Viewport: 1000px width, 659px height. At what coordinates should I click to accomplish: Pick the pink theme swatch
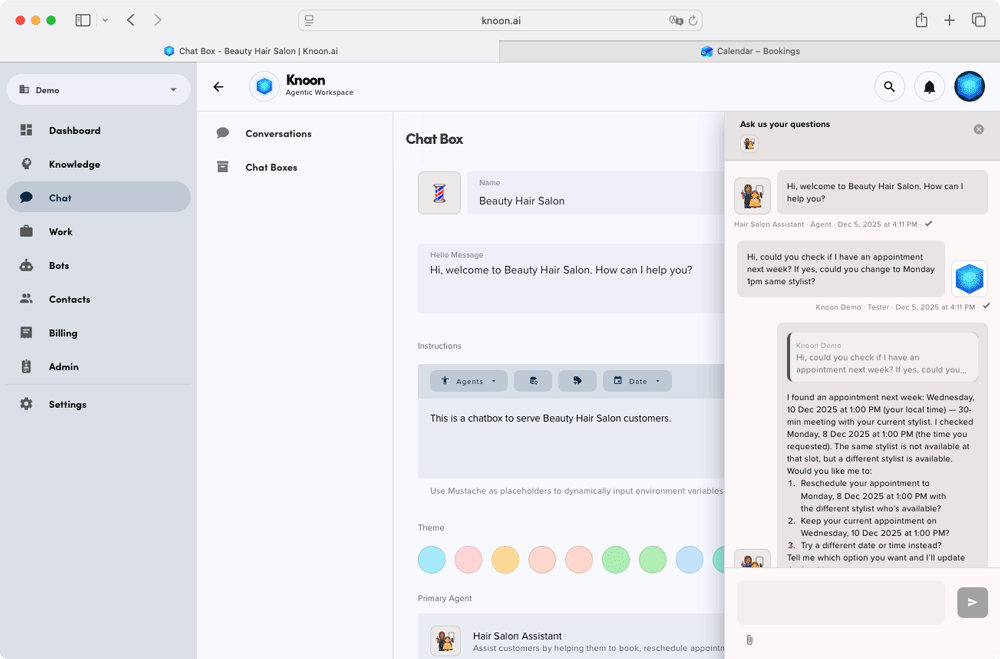(468, 559)
